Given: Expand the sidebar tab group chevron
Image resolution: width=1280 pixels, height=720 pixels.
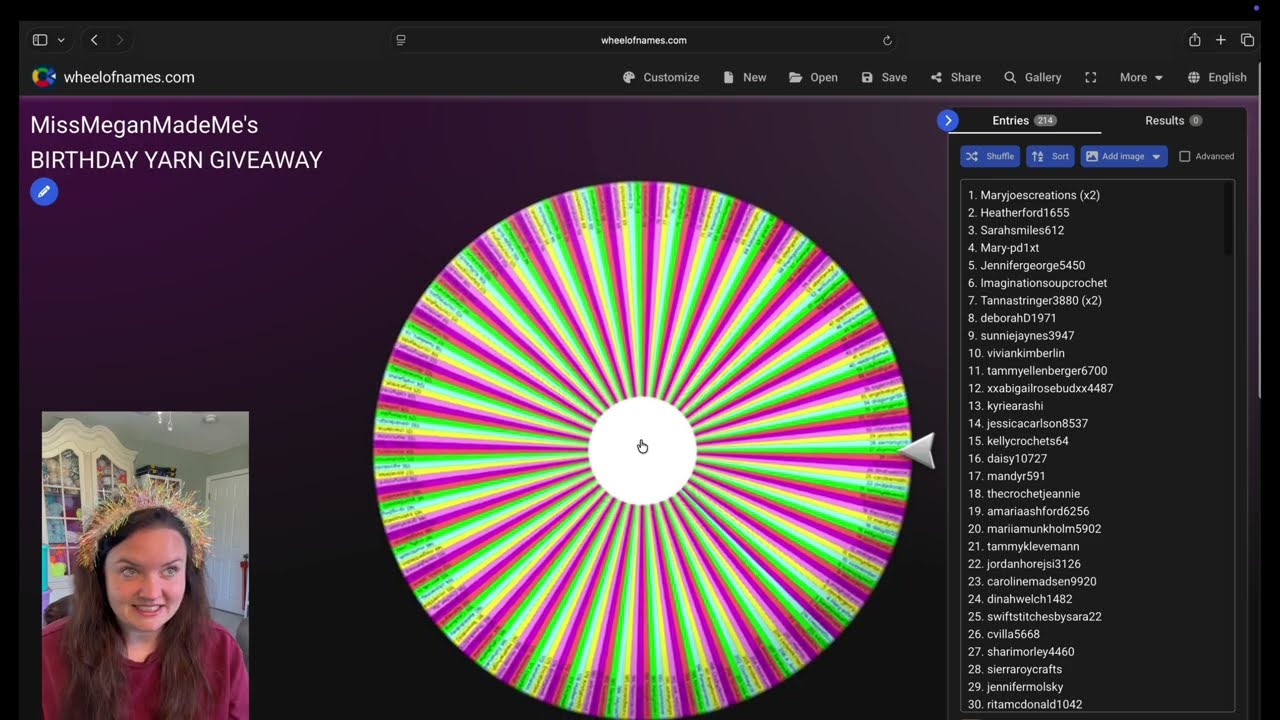Looking at the screenshot, I should (x=61, y=40).
